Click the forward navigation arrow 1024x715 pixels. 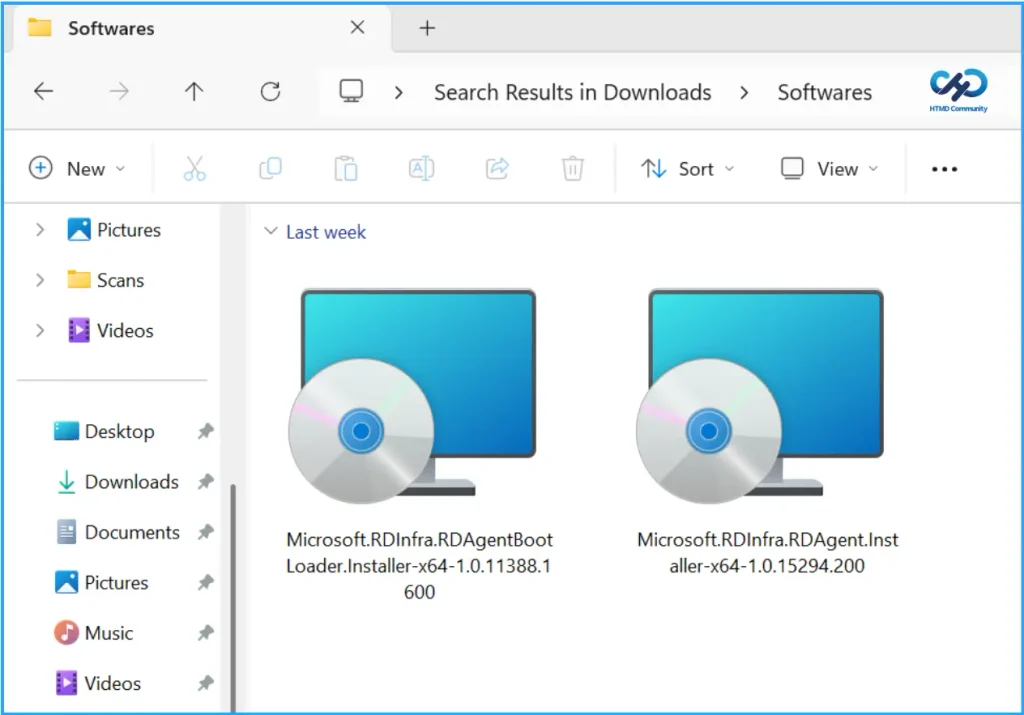[119, 91]
